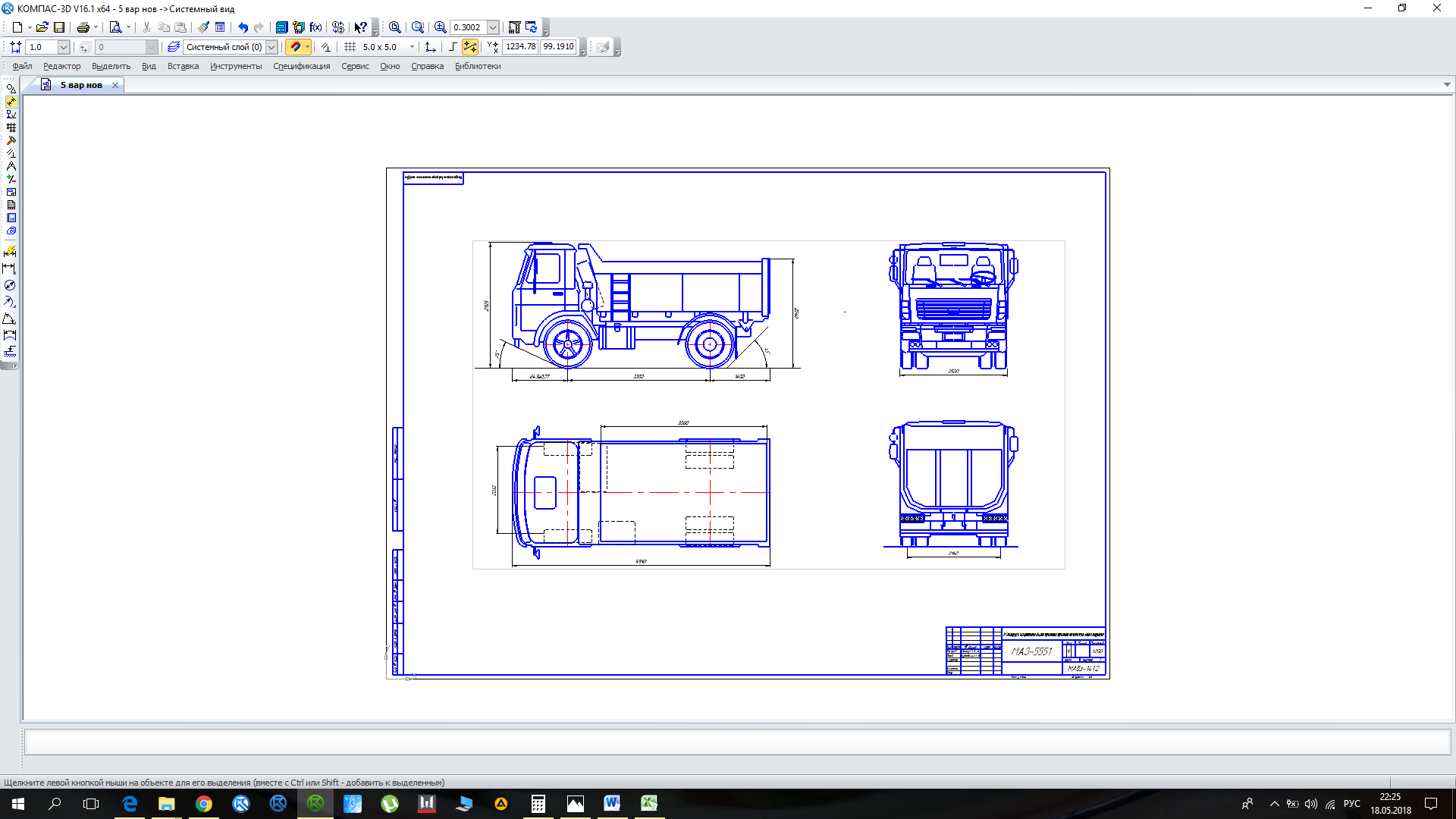Open the document tabs list arrow
Screen dimensions: 1456x819
[1447, 85]
